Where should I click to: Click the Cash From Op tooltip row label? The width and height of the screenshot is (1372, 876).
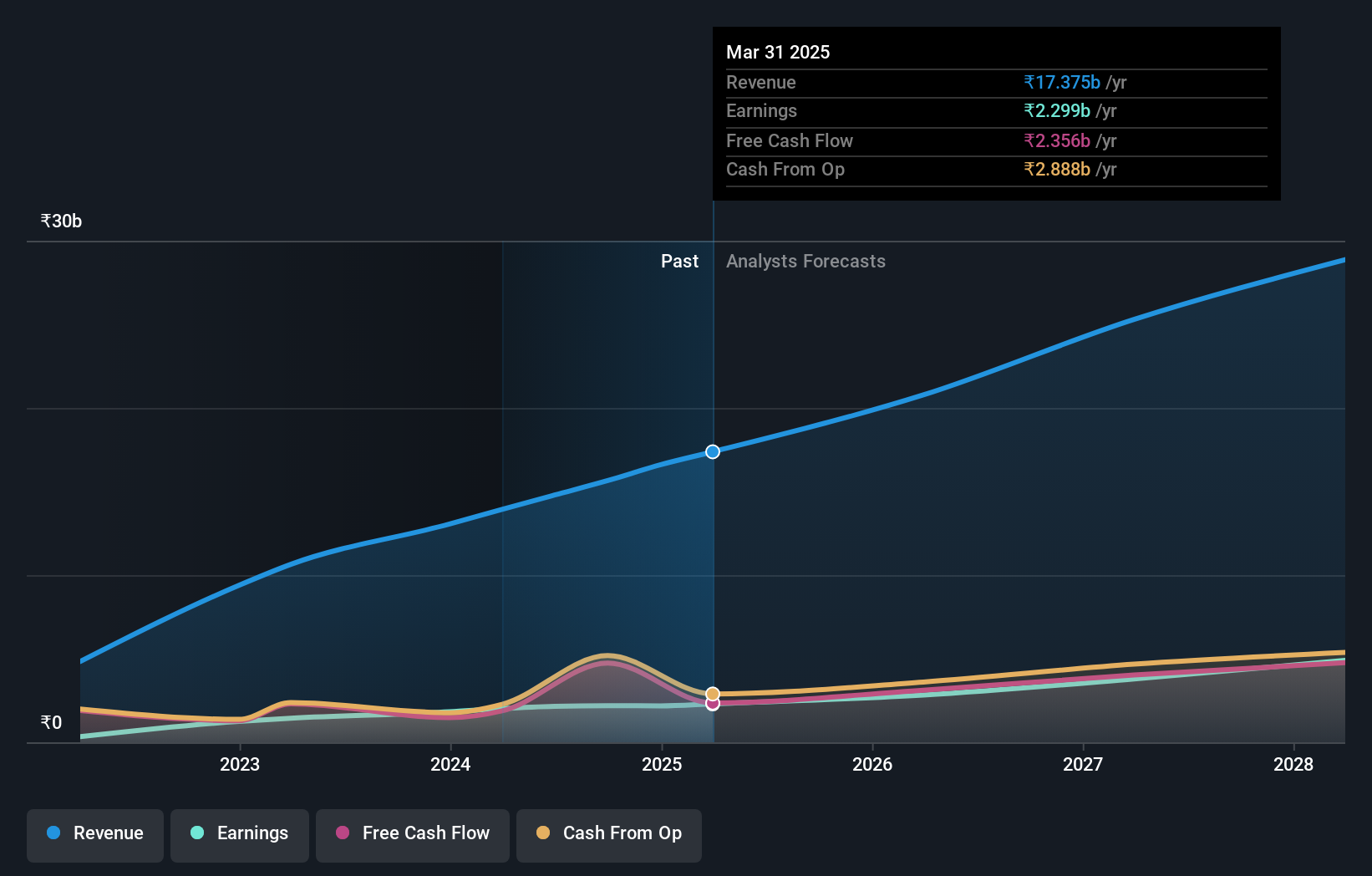tap(785, 169)
